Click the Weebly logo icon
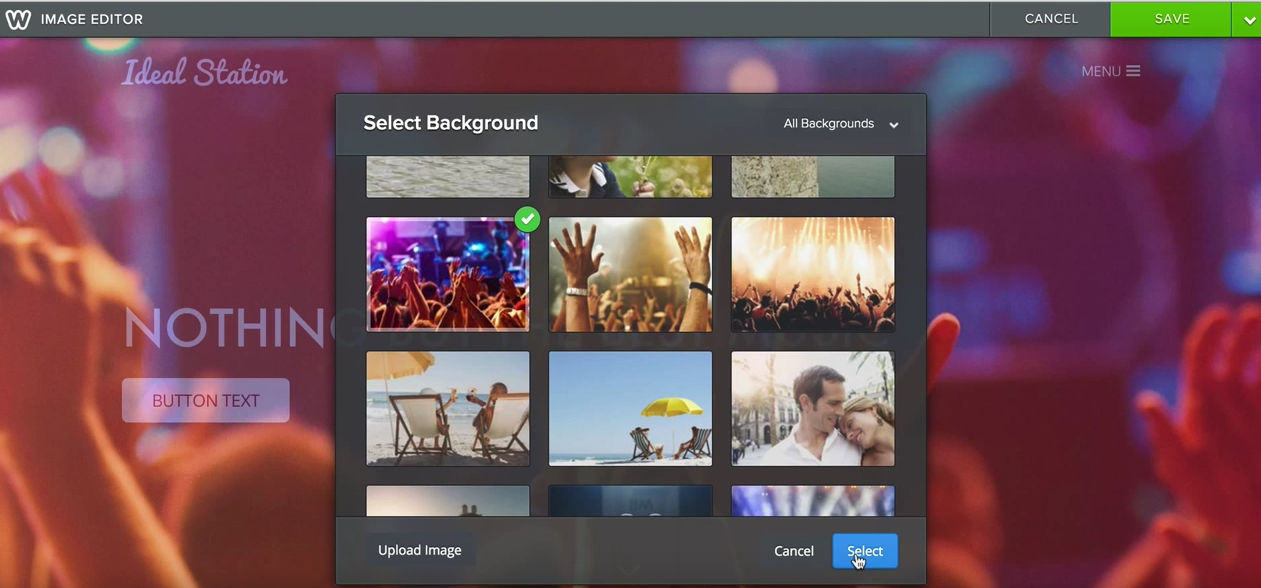The height and width of the screenshot is (588, 1261). click(x=18, y=19)
